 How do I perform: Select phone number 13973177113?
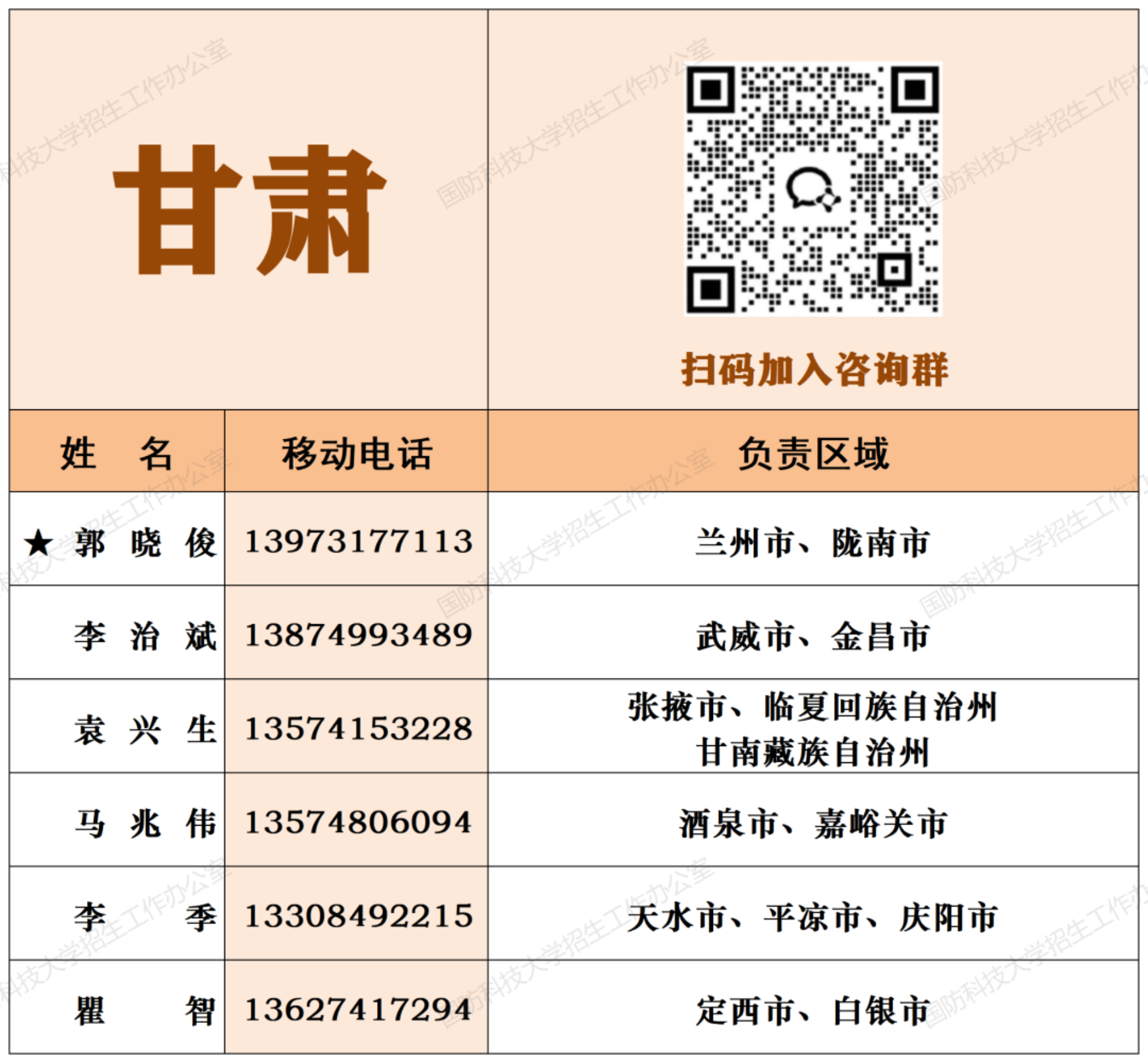click(358, 542)
